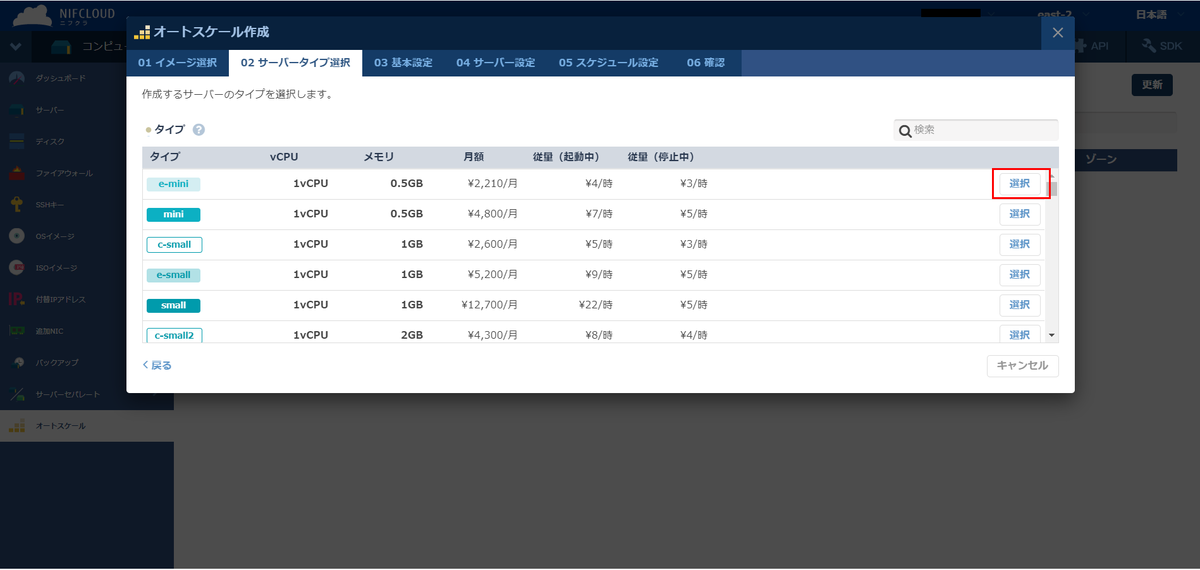1200x570 pixels.
Task: Open ダッシュボード in the sidebar
Action: tap(60, 78)
